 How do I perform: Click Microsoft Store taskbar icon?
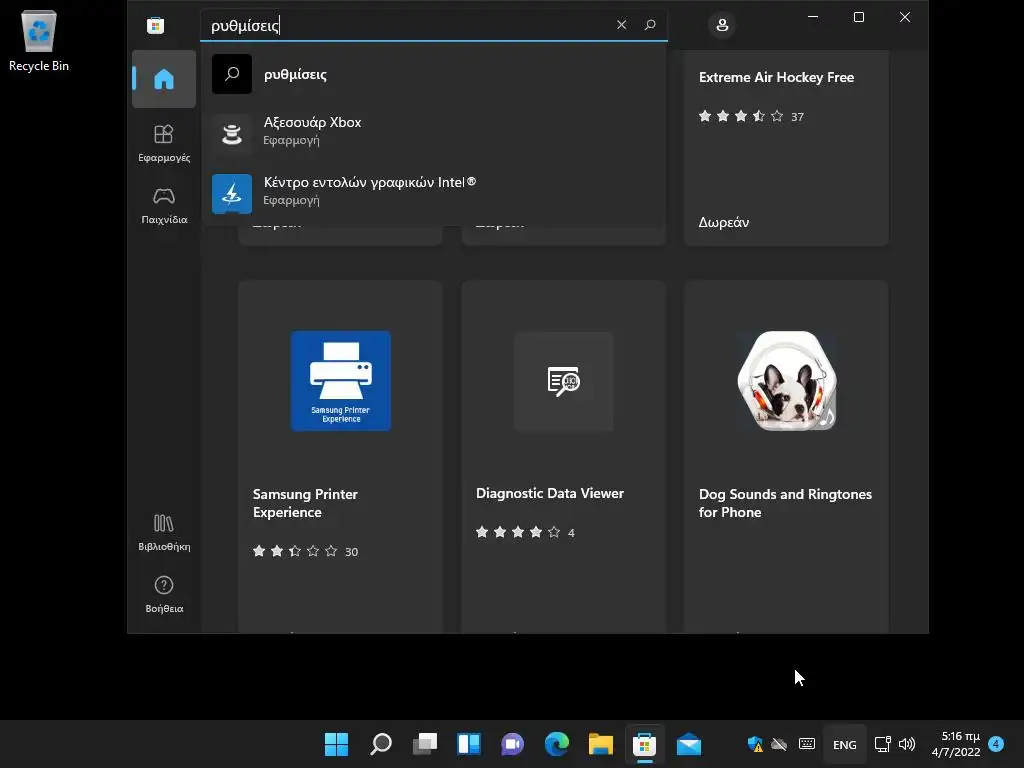[x=645, y=744]
